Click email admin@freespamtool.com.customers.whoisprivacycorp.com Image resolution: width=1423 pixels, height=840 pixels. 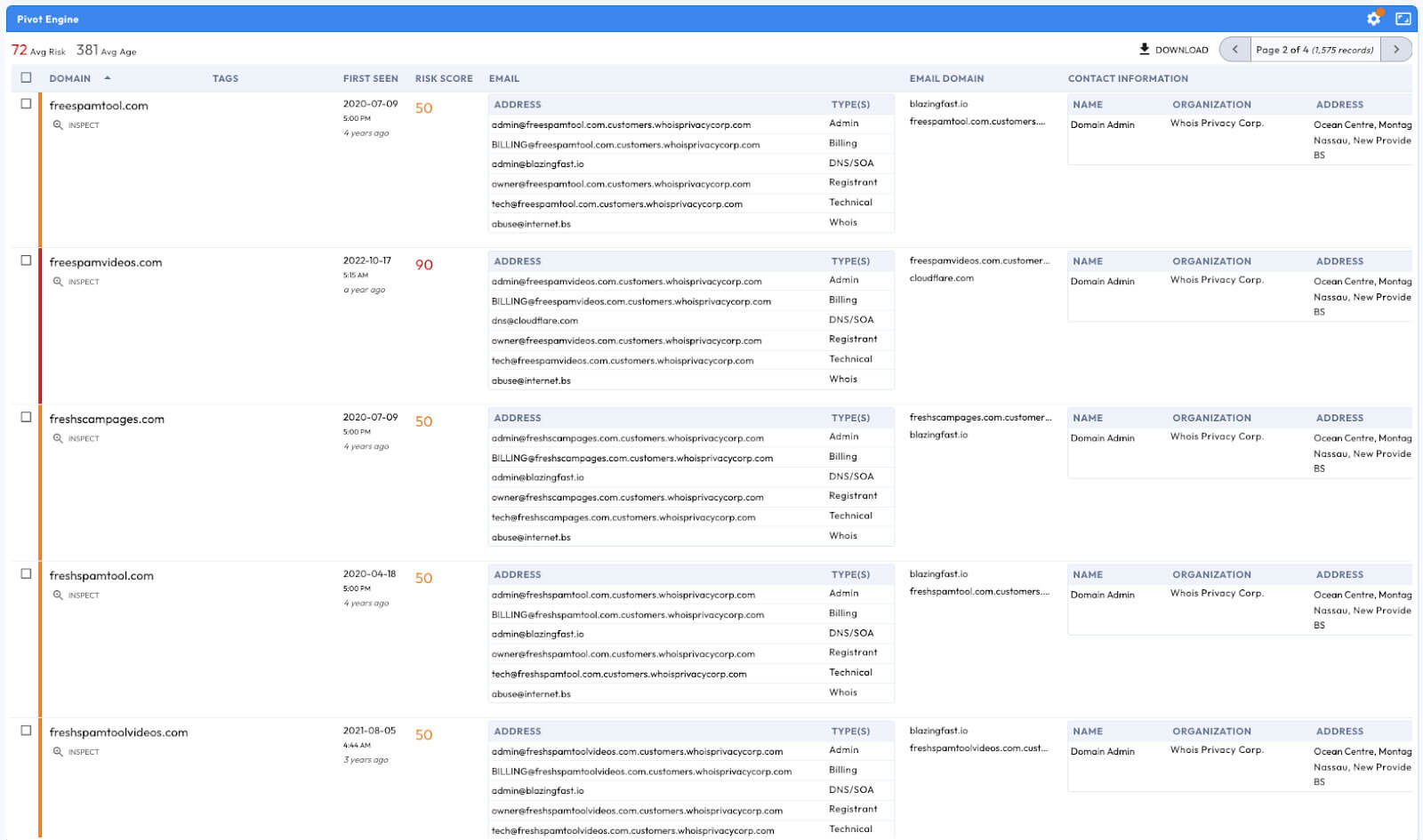(621, 125)
